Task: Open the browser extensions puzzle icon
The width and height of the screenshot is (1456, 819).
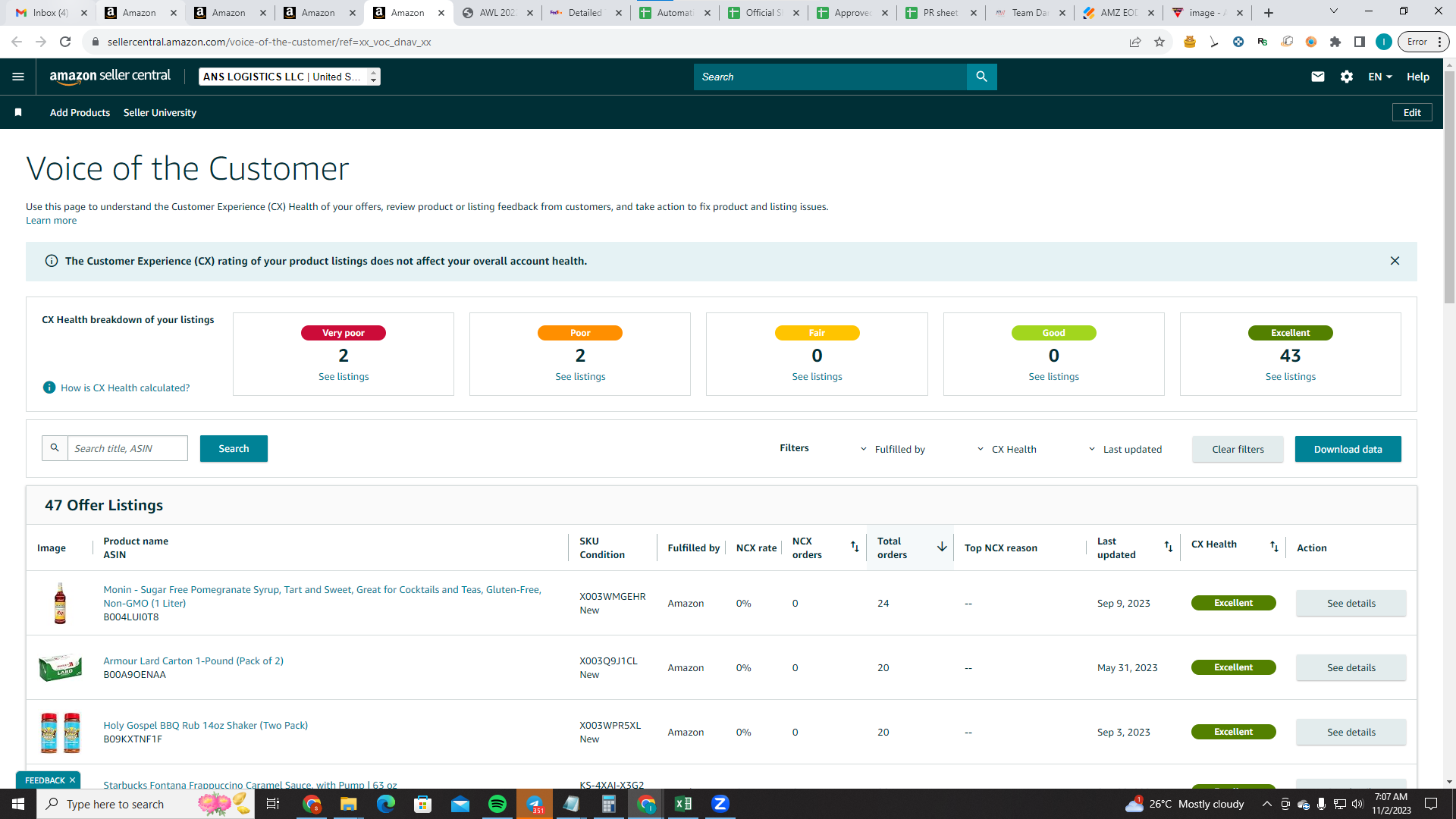Action: [x=1335, y=42]
